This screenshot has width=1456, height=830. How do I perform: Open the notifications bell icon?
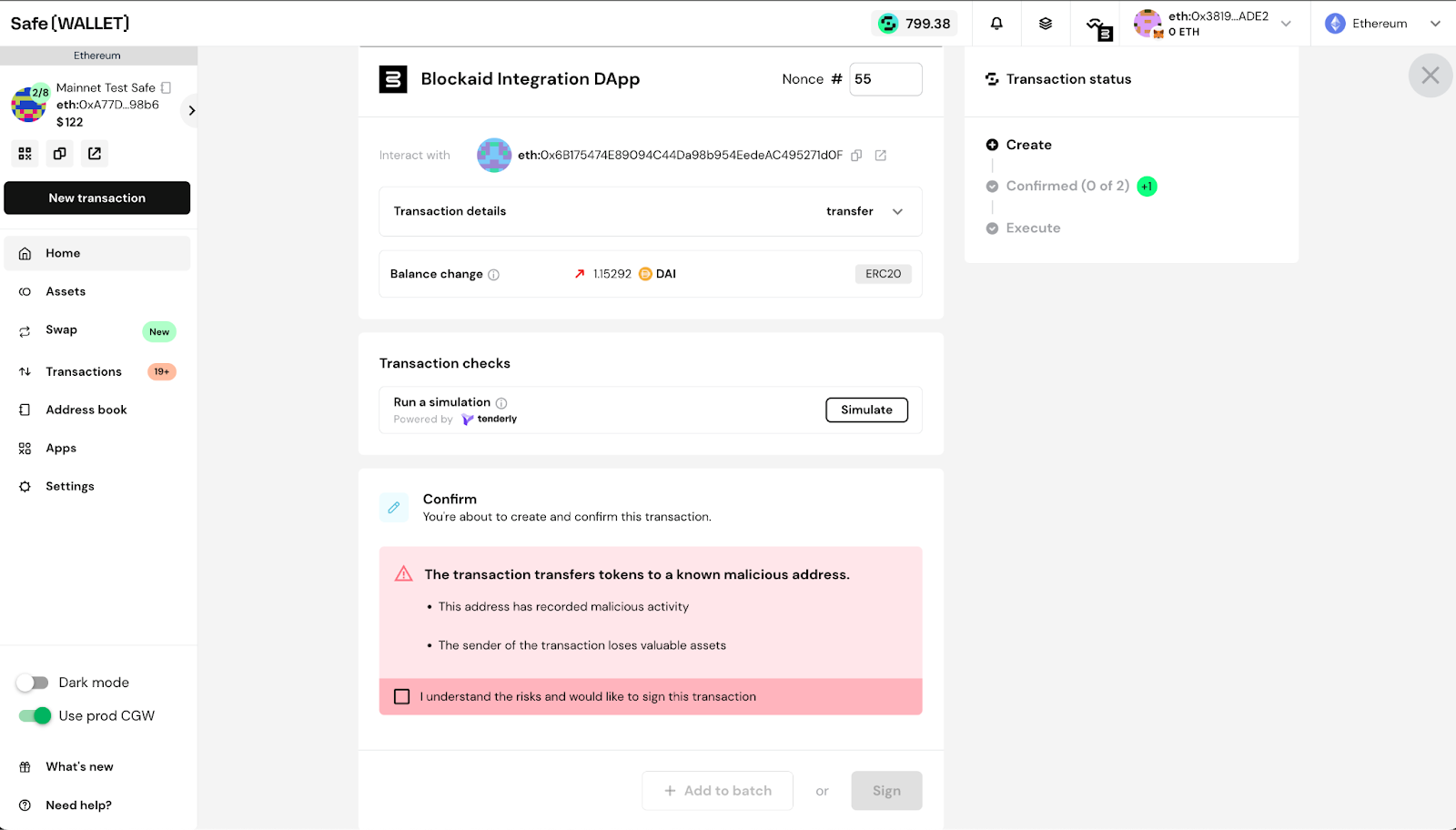pos(996,24)
